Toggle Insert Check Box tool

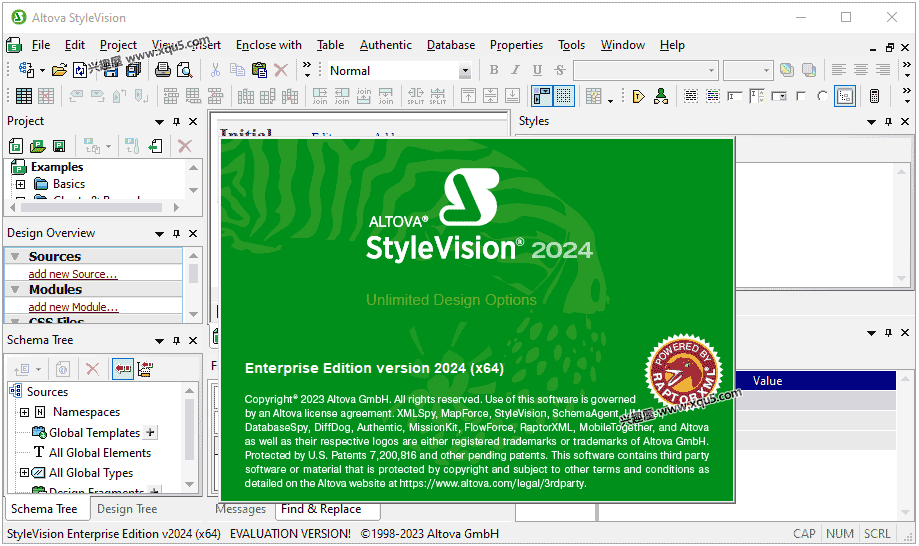801,96
